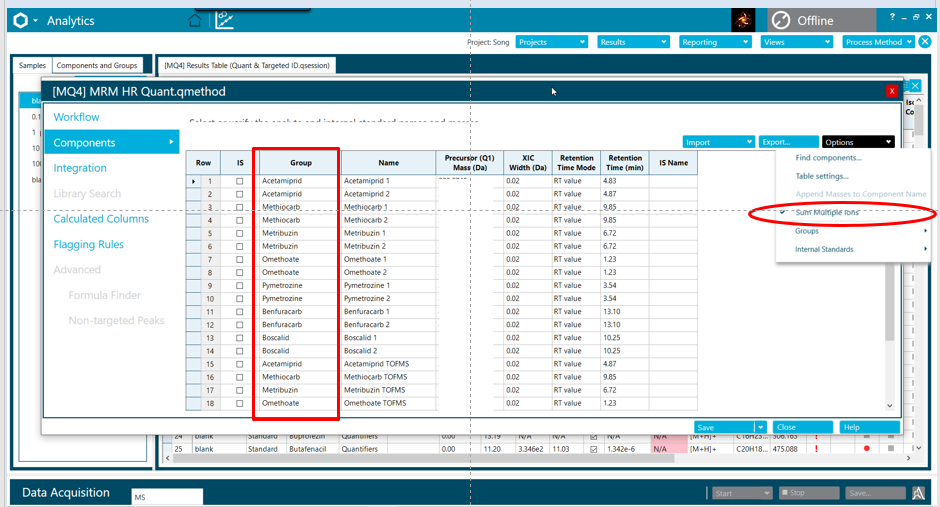Click the orange flame icon next to Offline
This screenshot has height=507, width=940.
click(743, 20)
